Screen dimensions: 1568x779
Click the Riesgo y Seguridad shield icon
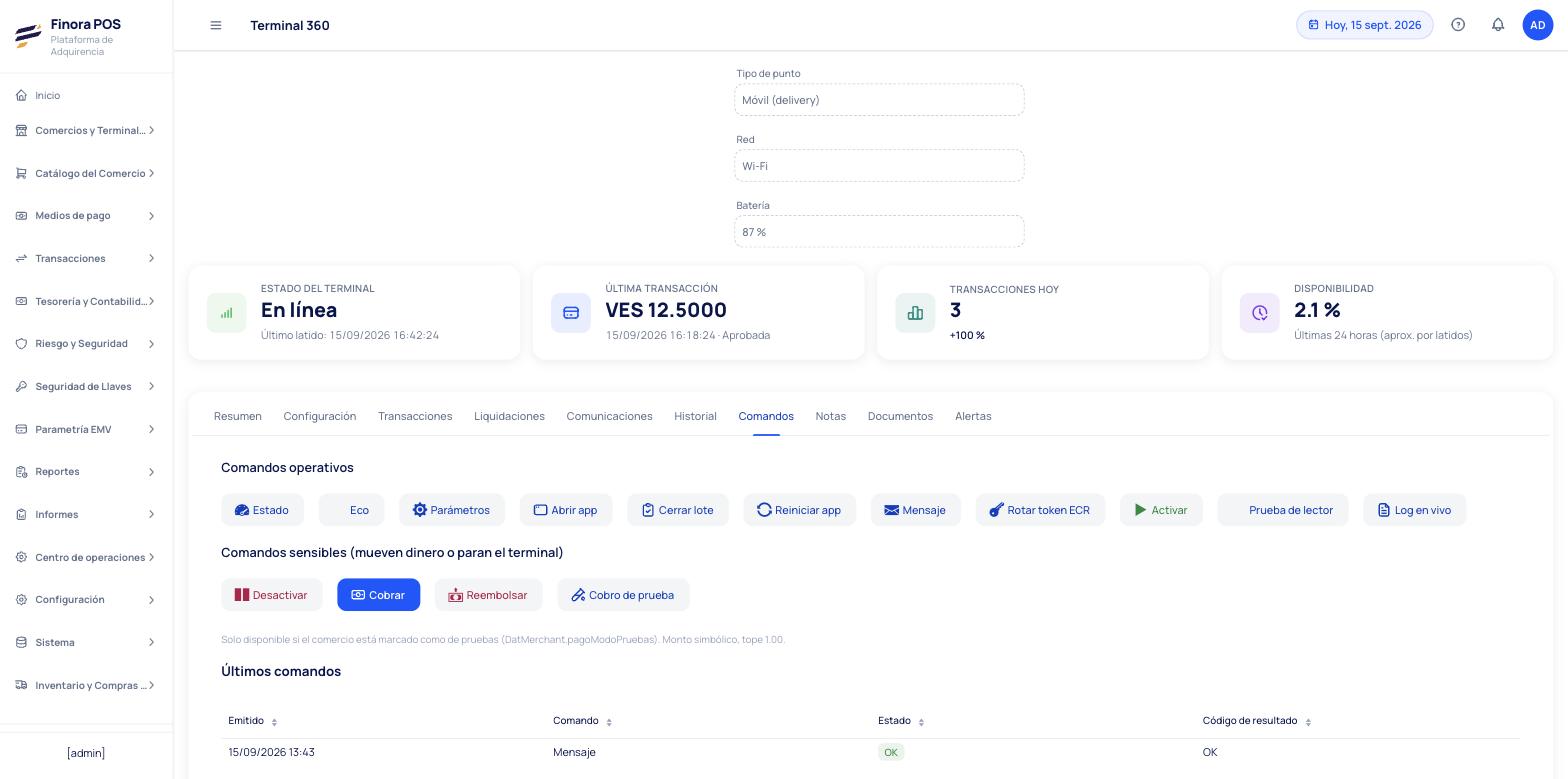point(21,344)
